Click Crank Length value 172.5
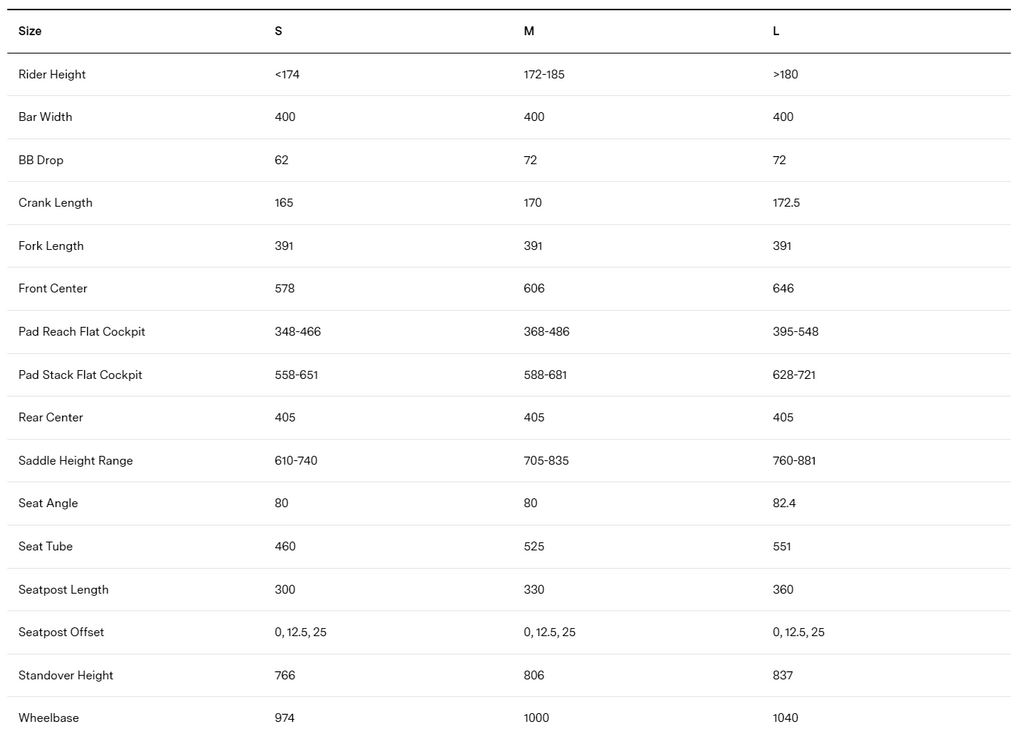 point(786,203)
